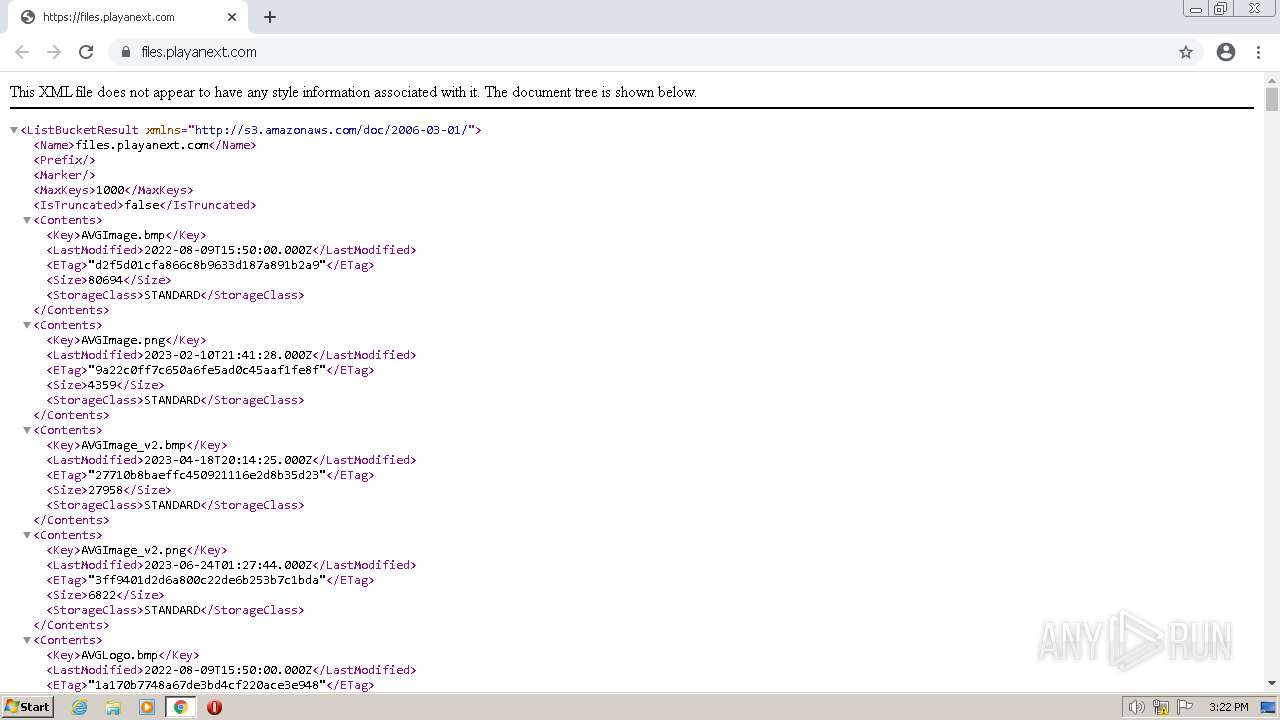
Task: Open a new tab with the plus button
Action: (270, 17)
